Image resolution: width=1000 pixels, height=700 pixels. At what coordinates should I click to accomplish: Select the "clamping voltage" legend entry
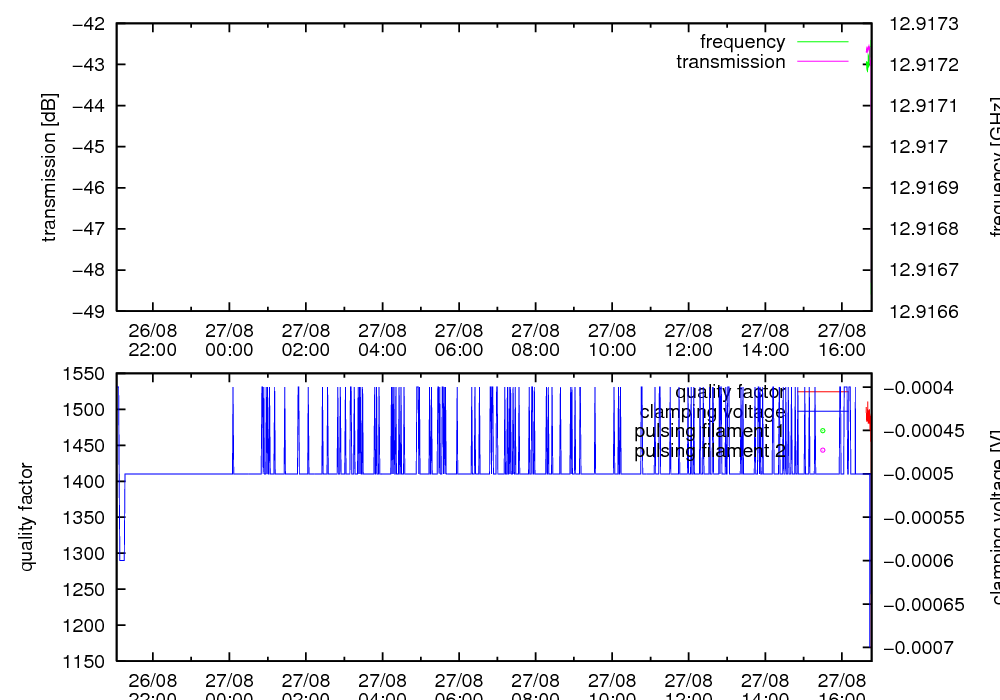[x=712, y=412]
